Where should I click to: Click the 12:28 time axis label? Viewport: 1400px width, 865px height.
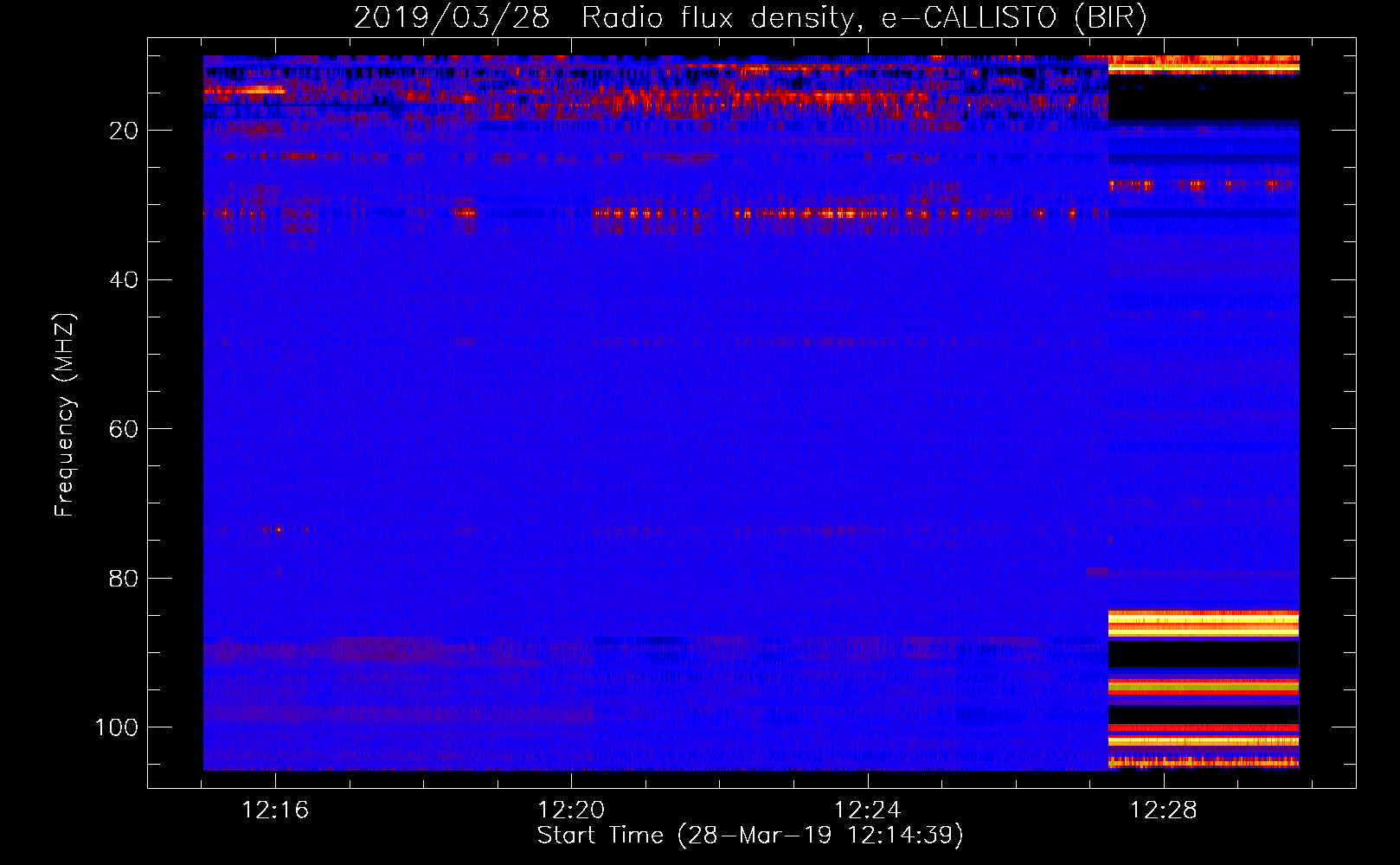coord(1164,811)
